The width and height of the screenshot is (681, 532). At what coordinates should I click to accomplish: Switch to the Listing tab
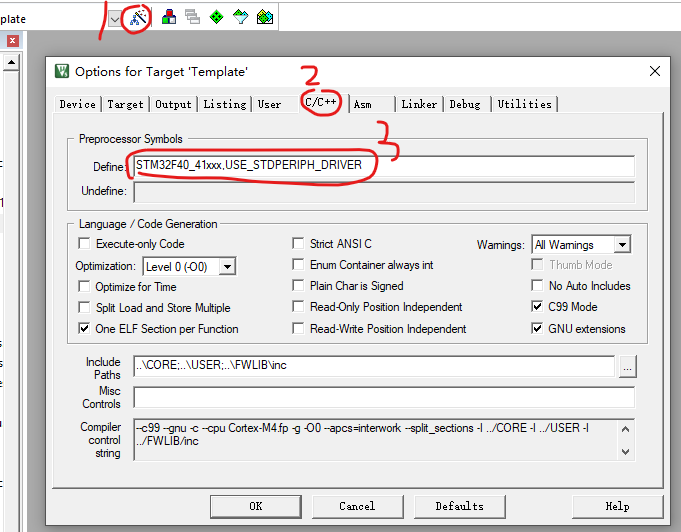pos(225,104)
